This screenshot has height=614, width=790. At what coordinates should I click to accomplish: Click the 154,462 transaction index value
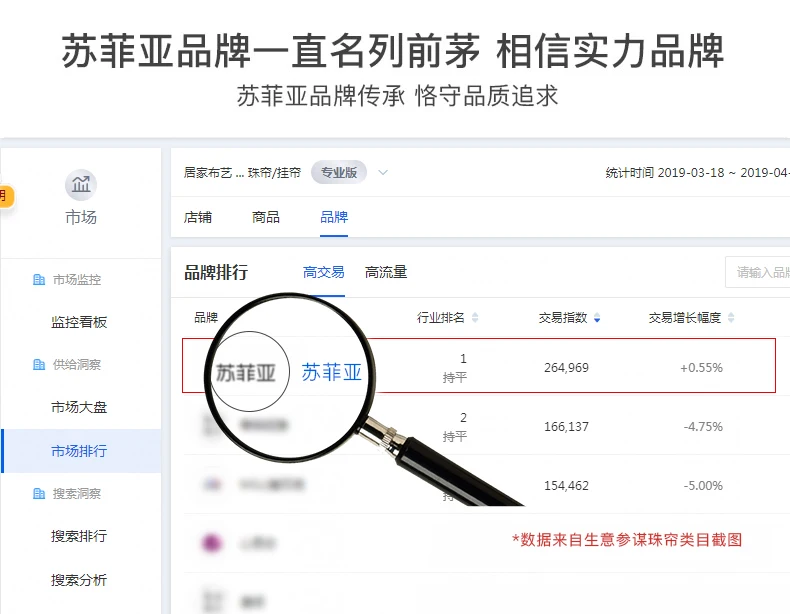(x=566, y=486)
